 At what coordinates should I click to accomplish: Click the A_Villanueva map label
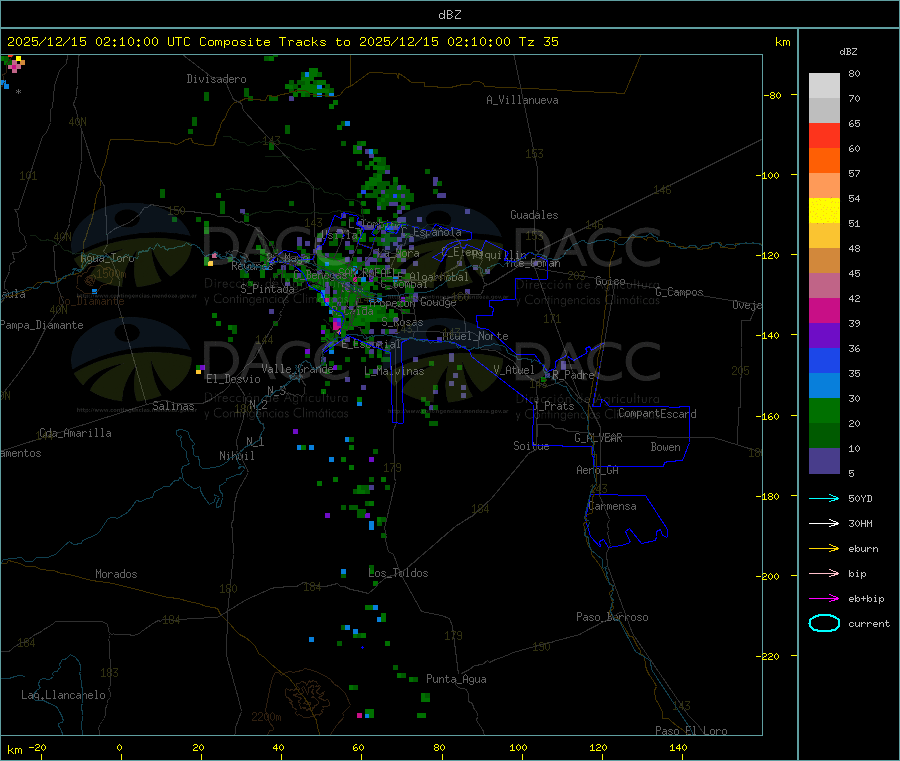522,100
